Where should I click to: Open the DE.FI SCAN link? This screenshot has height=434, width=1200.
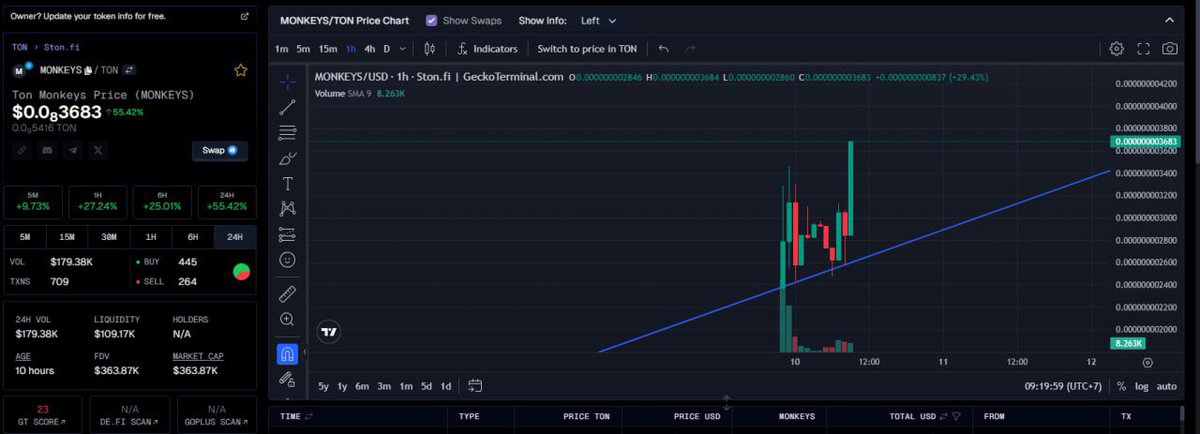(x=128, y=415)
